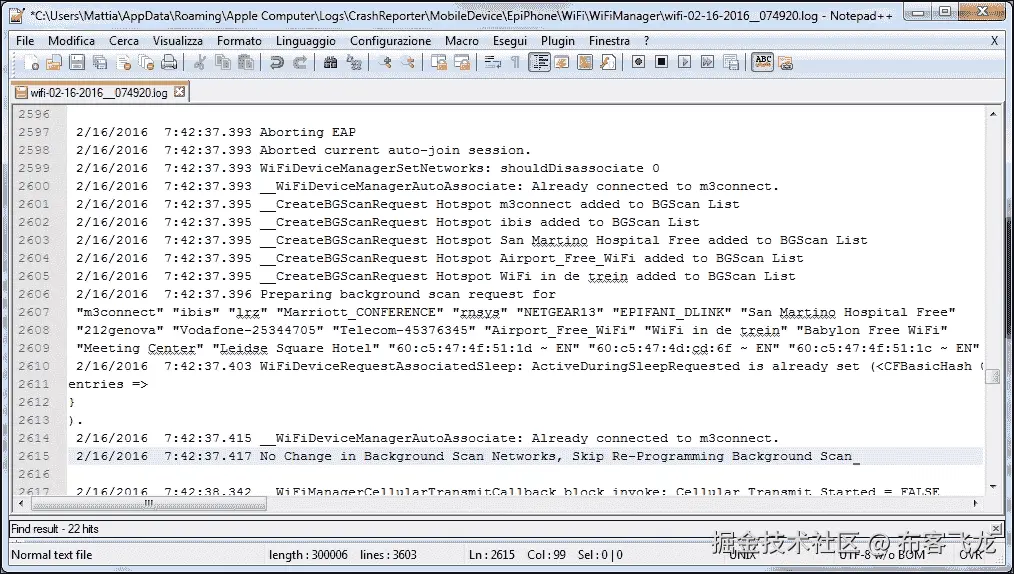1014x574 pixels.
Task: Open the Esegui menu
Action: tap(510, 41)
